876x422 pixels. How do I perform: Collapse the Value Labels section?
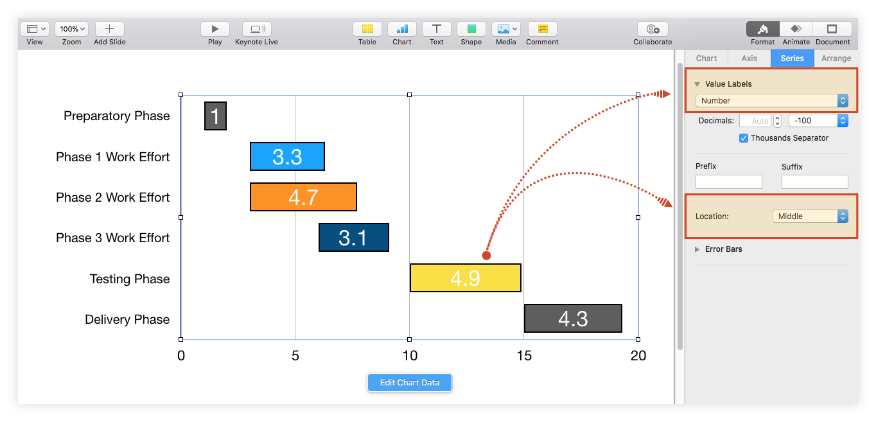tap(697, 84)
